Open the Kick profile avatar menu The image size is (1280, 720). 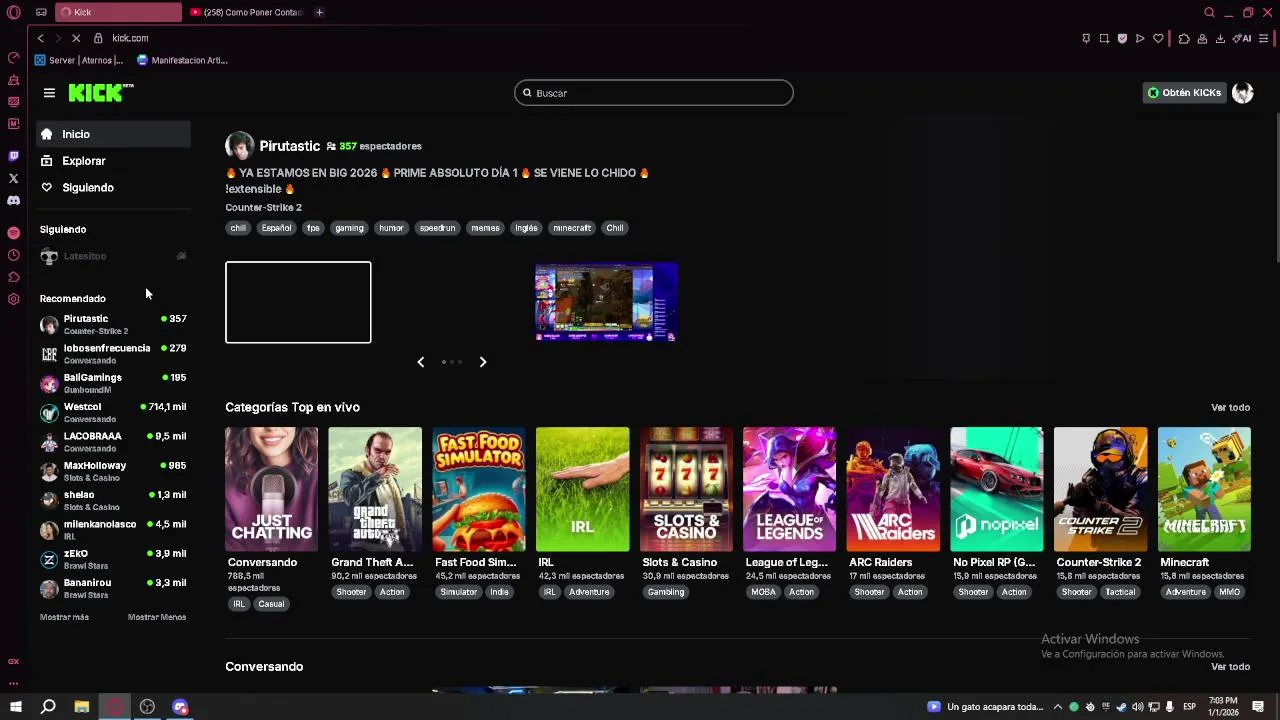click(1243, 93)
